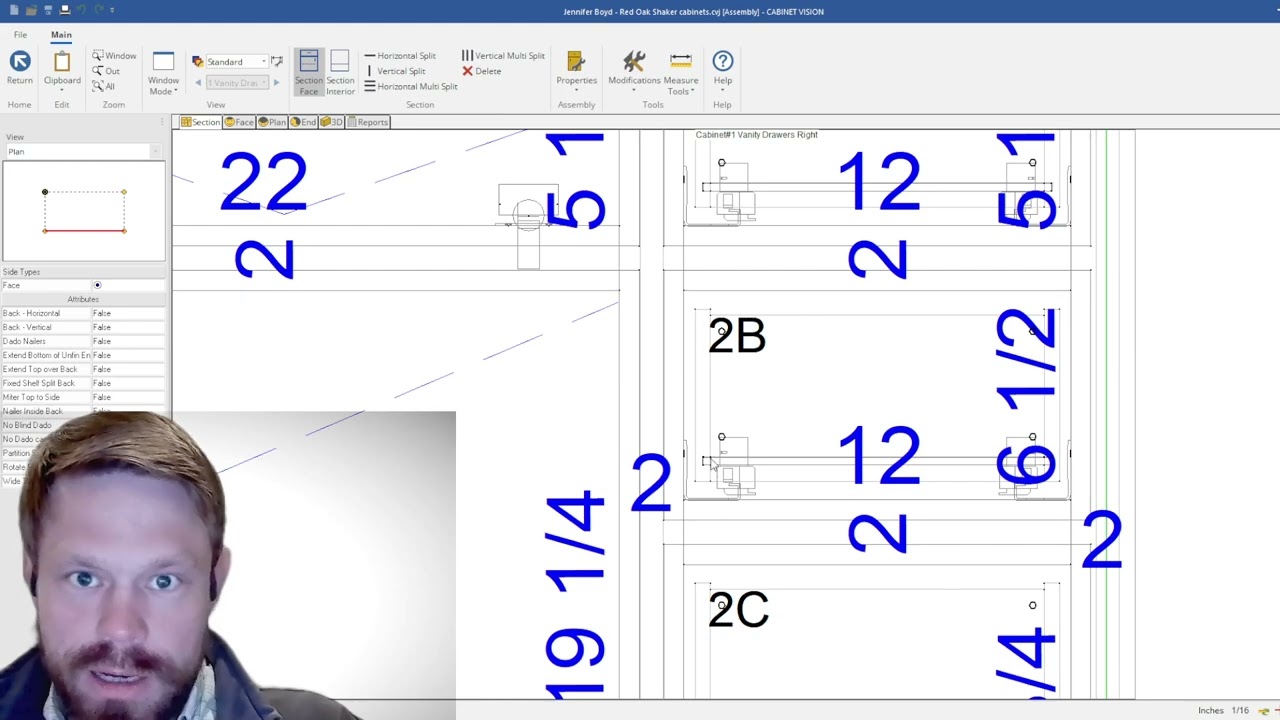This screenshot has height=720, width=1280.
Task: Go to previous cabinet arrow
Action: (198, 83)
